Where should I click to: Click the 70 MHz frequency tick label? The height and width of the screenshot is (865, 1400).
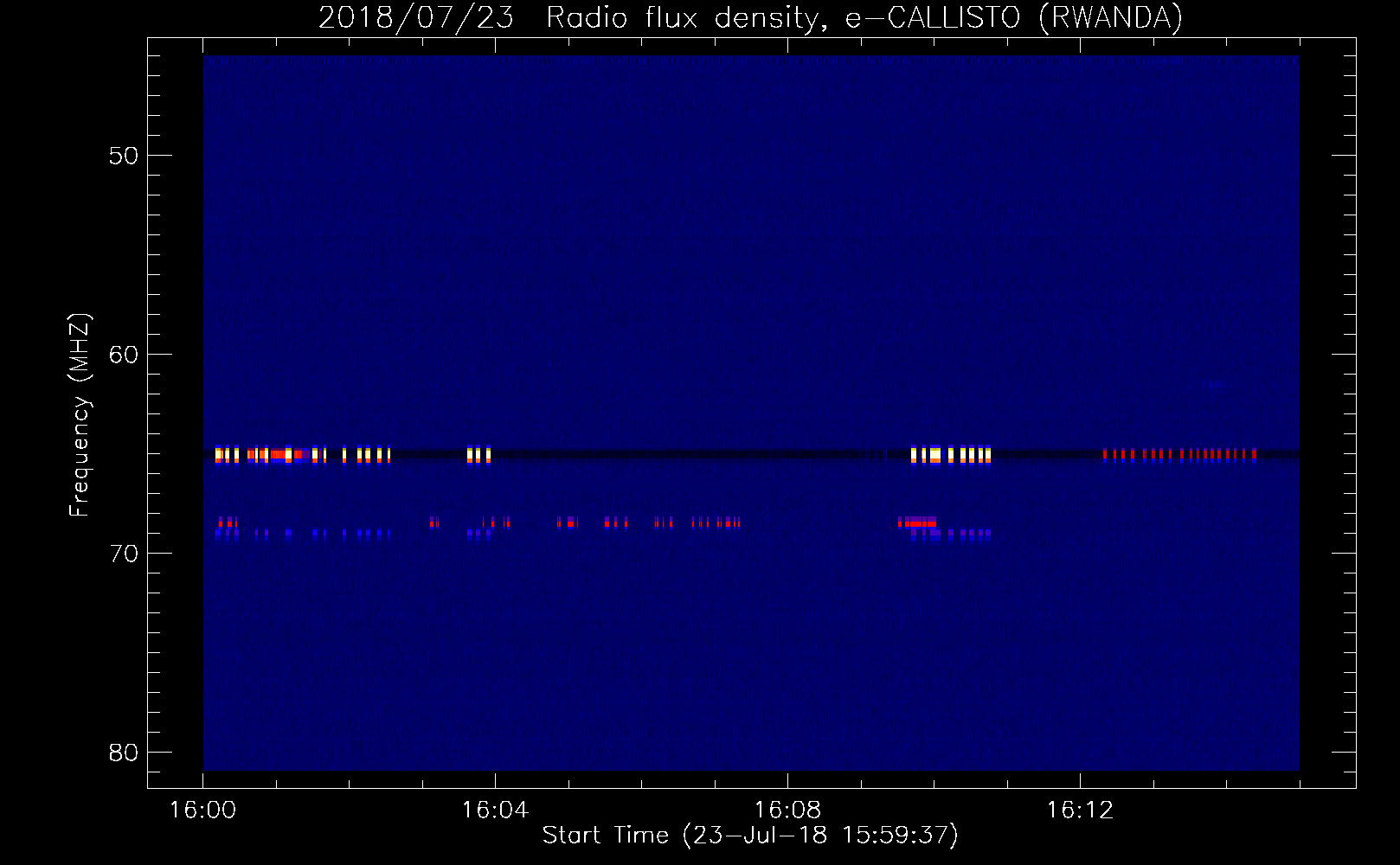(x=124, y=554)
